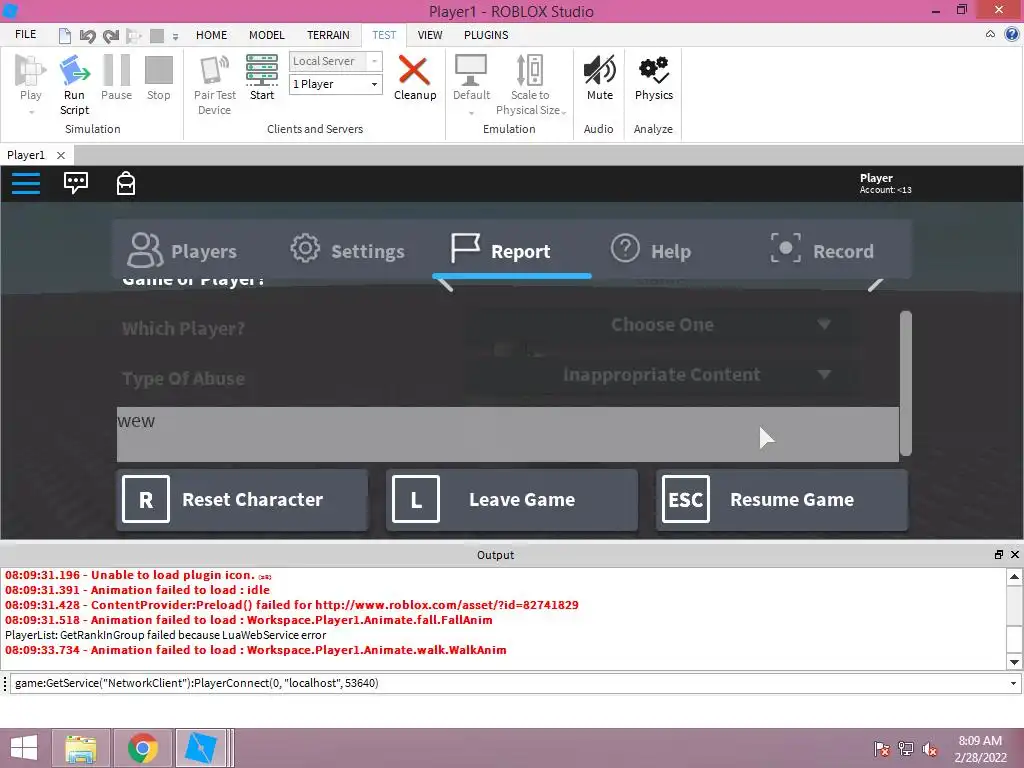
Task: Open the quick access toolbar customize arrow
Action: pyautogui.click(x=176, y=37)
